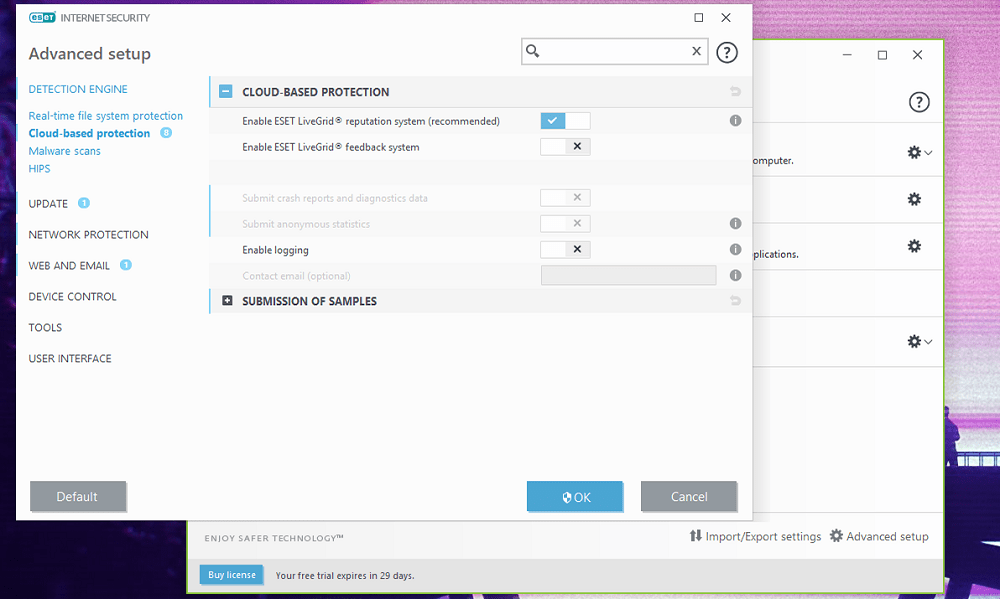The width and height of the screenshot is (1000, 599).
Task: Go to Real-time file system protection
Action: click(x=105, y=115)
